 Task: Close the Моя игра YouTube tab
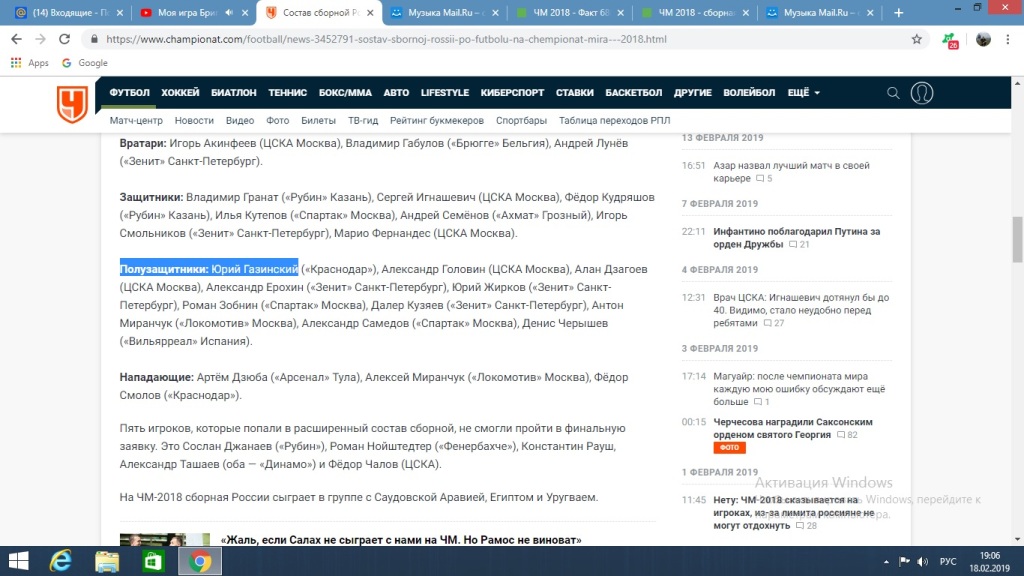[245, 12]
